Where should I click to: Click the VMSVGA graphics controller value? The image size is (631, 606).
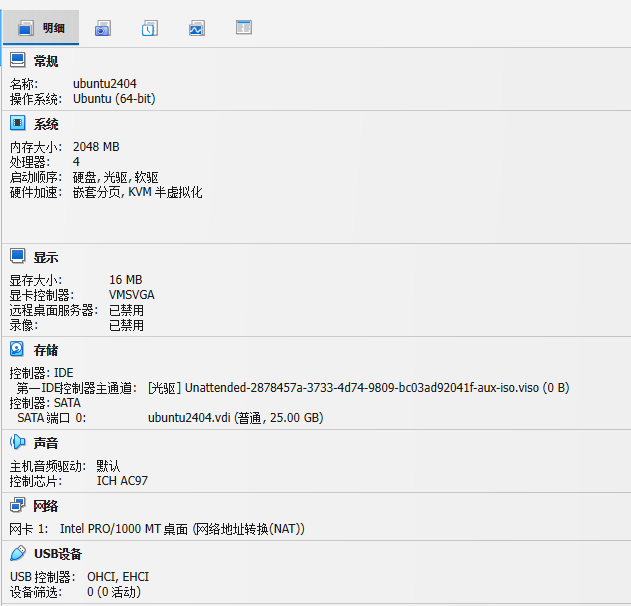point(132,295)
